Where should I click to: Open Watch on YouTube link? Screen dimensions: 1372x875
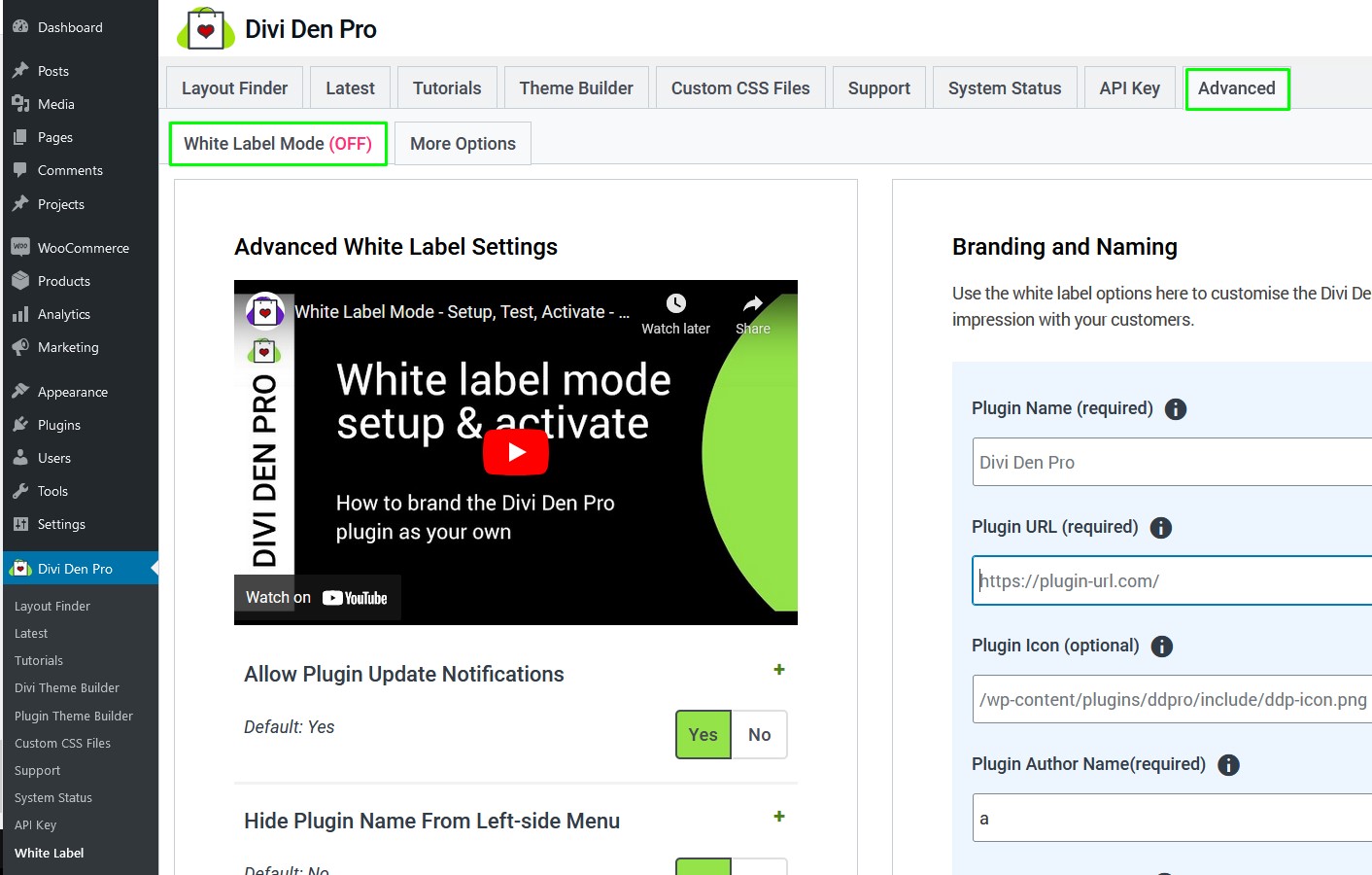click(x=317, y=598)
